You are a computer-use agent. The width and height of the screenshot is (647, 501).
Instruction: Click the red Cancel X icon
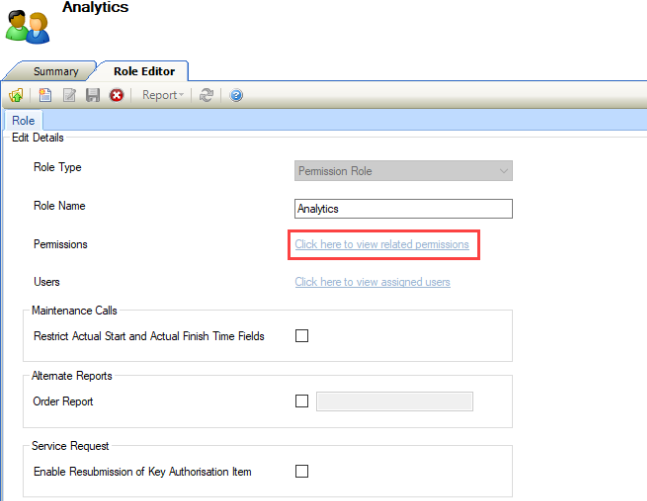(116, 95)
